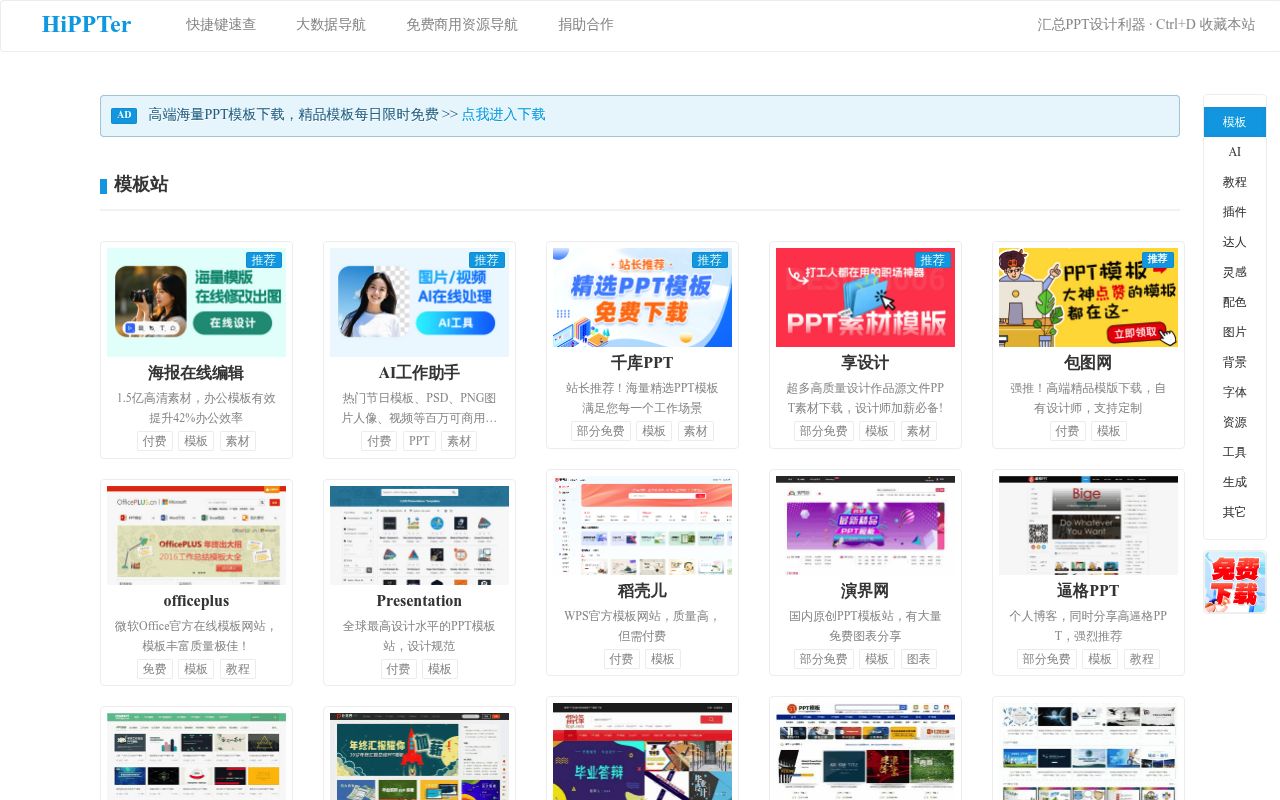Click the PPT tag under AI工作助手

(419, 441)
